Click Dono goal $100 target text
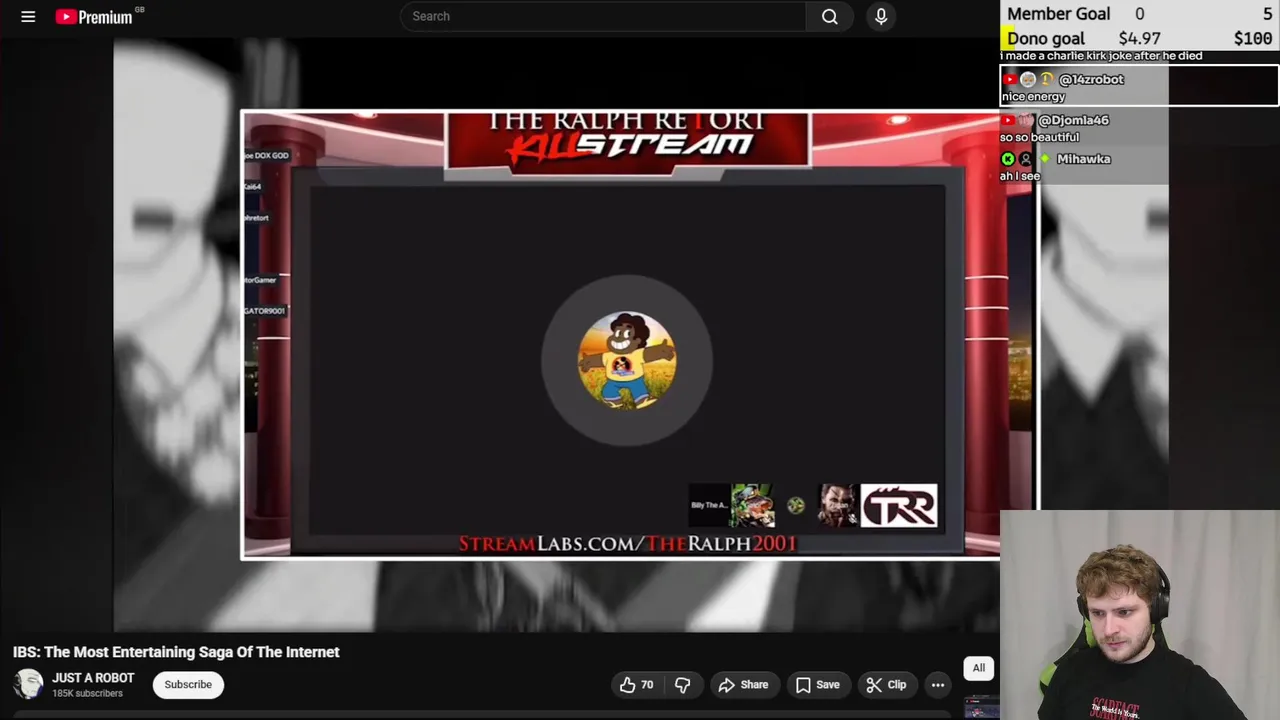 pyautogui.click(x=1253, y=39)
